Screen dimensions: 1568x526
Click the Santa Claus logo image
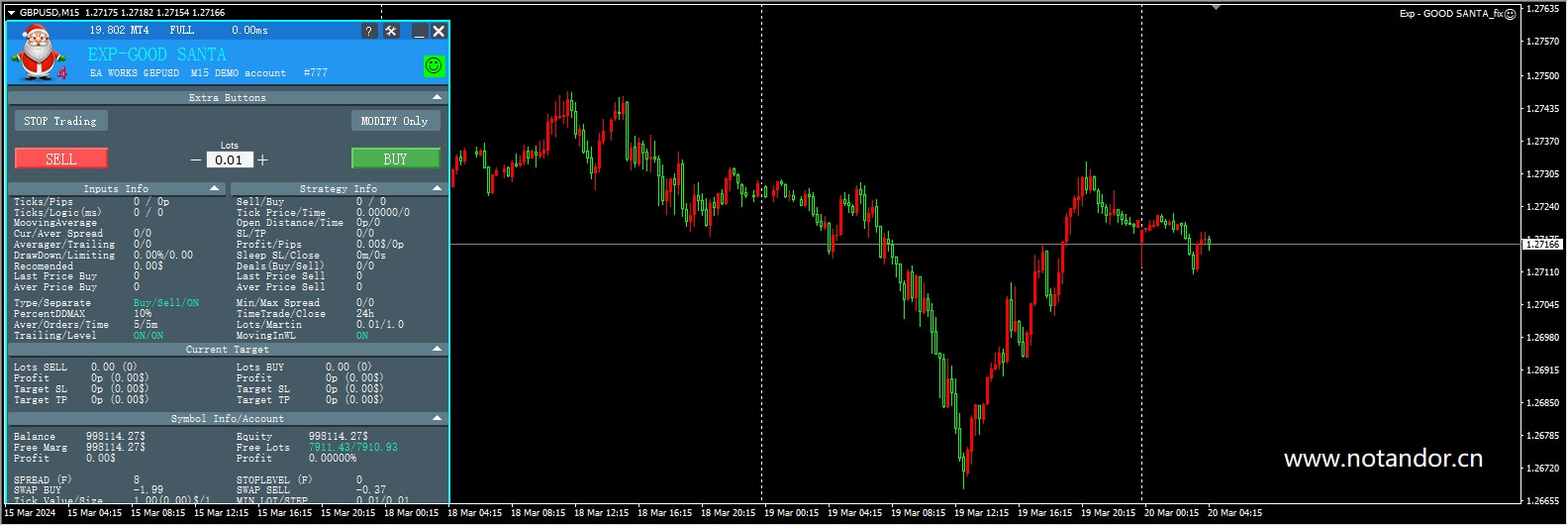pos(40,53)
